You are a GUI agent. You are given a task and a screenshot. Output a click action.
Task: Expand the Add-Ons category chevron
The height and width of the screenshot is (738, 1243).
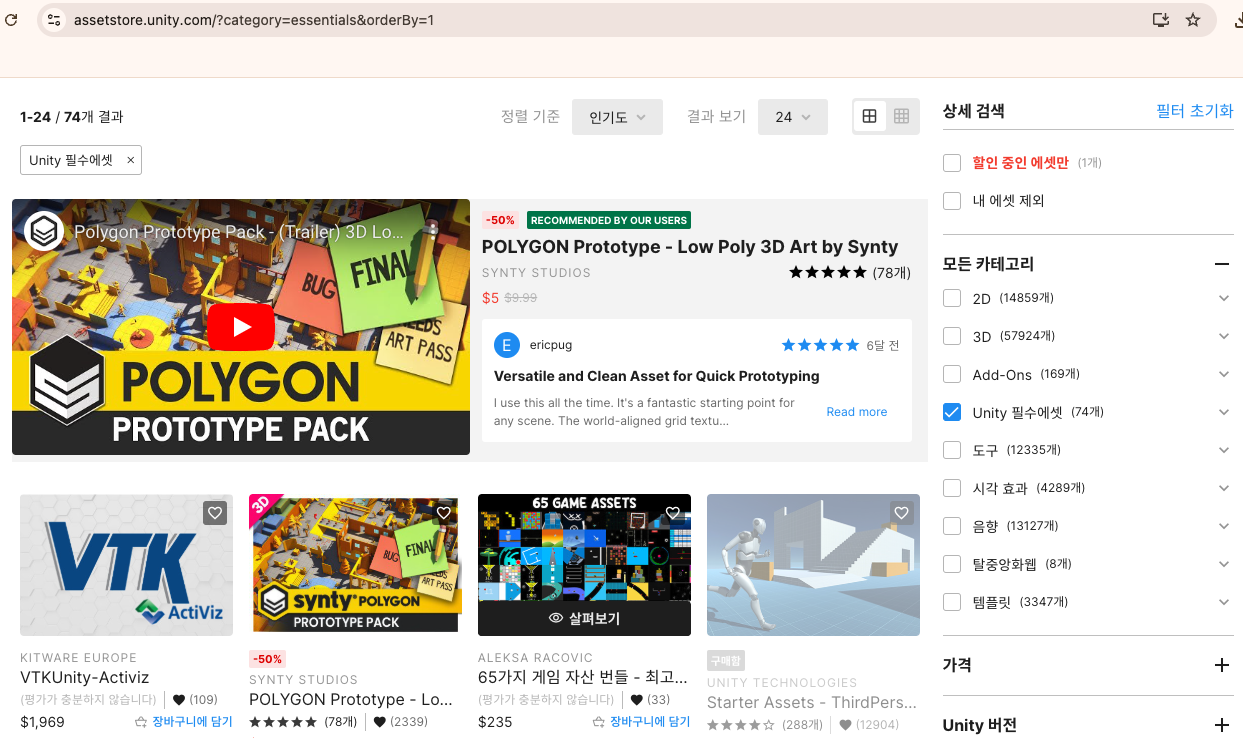point(1224,374)
